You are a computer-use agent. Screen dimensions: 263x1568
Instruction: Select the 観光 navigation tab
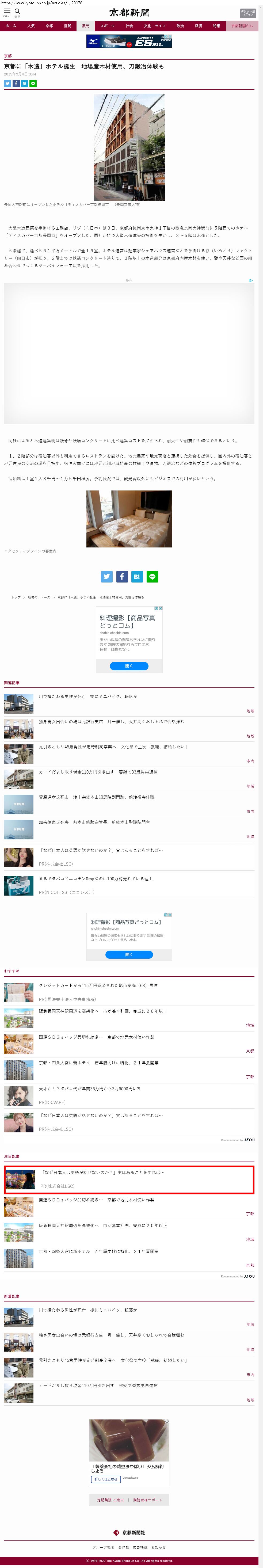(85, 26)
